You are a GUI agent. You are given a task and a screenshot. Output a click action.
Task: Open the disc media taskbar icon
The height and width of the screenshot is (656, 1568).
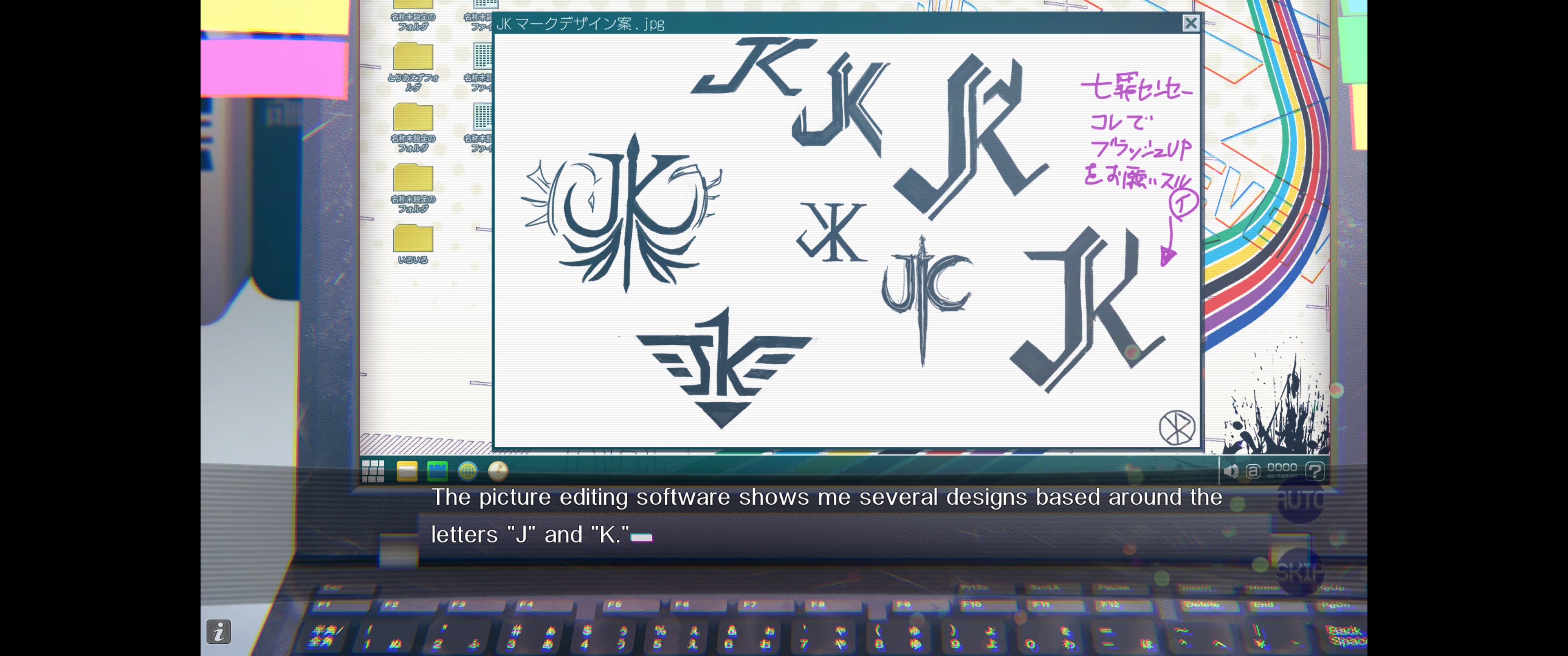(498, 471)
